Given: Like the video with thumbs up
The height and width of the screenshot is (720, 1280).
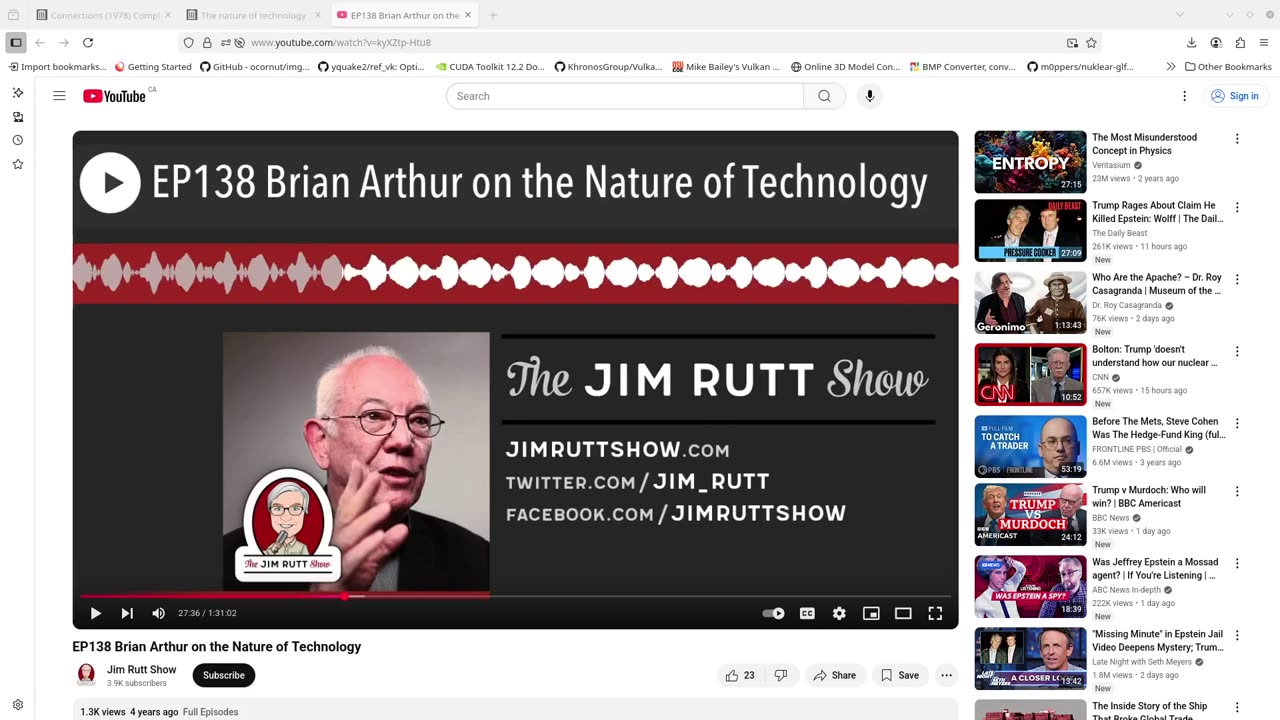Looking at the screenshot, I should [x=739, y=675].
